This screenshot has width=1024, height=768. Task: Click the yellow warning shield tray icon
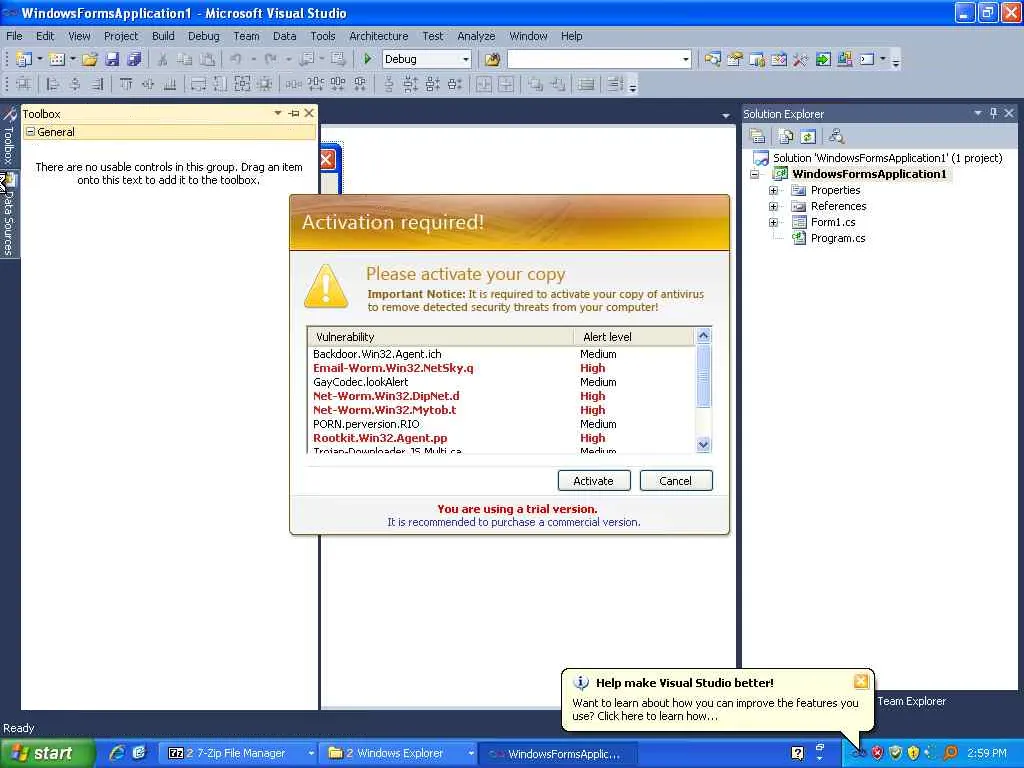click(914, 753)
